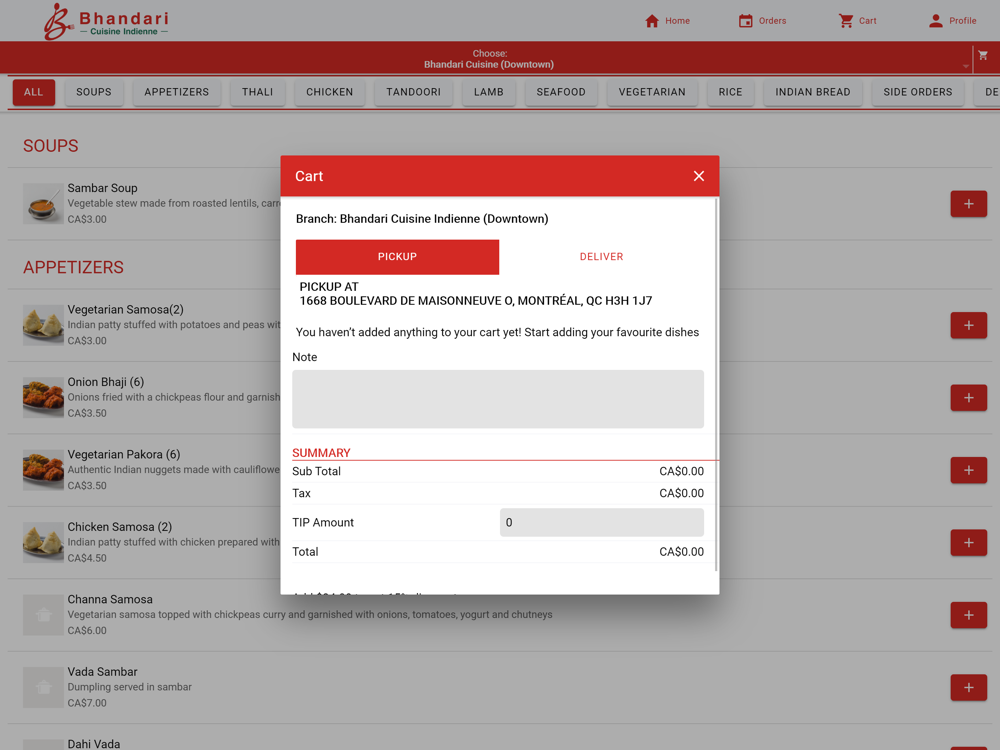The width and height of the screenshot is (1000, 750).
Task: Click the TIP Amount input field
Action: click(x=601, y=522)
